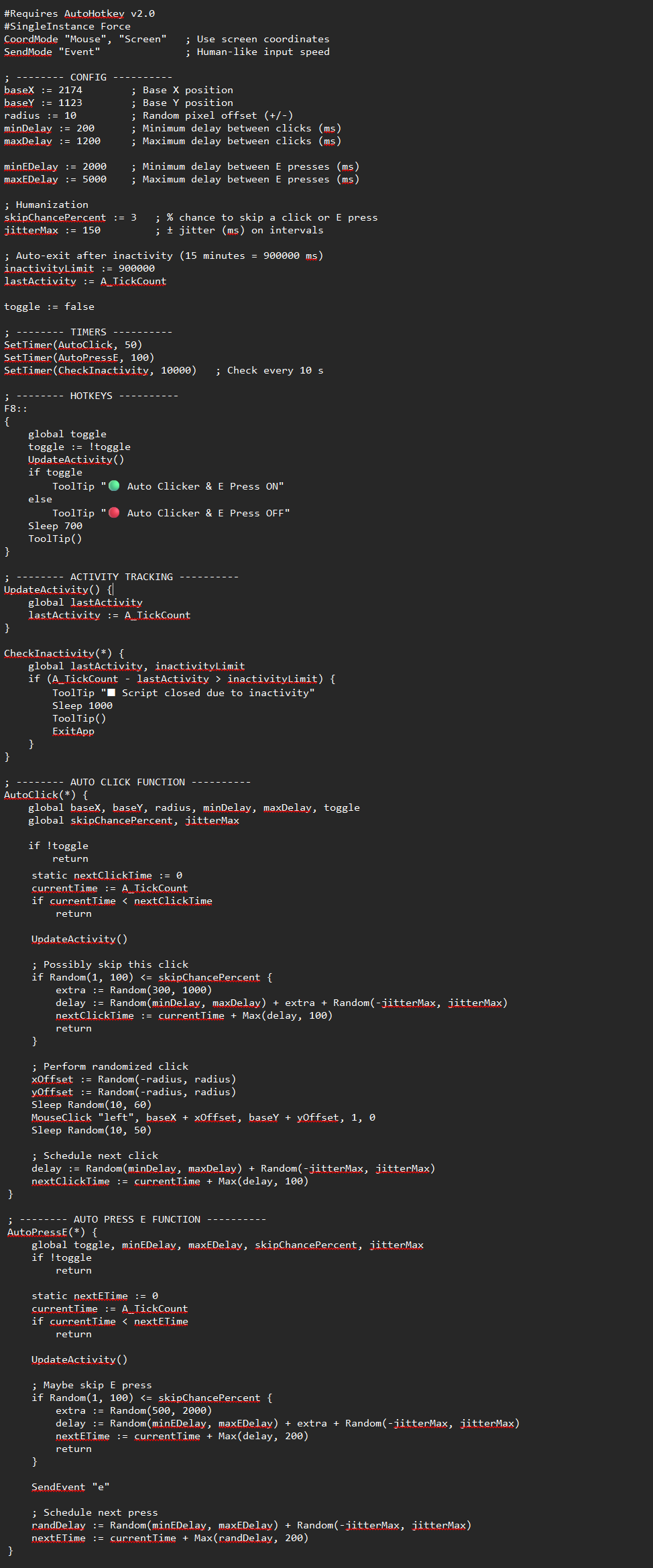The image size is (653, 1568).
Task: Click the green circle emoji in the ON tooltip
Action: tap(114, 486)
